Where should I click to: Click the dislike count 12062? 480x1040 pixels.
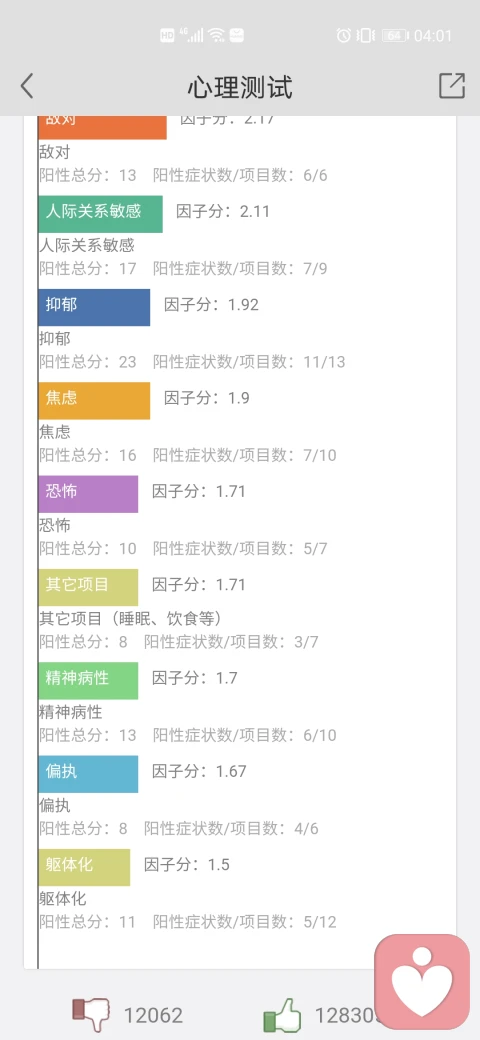coord(153,1015)
